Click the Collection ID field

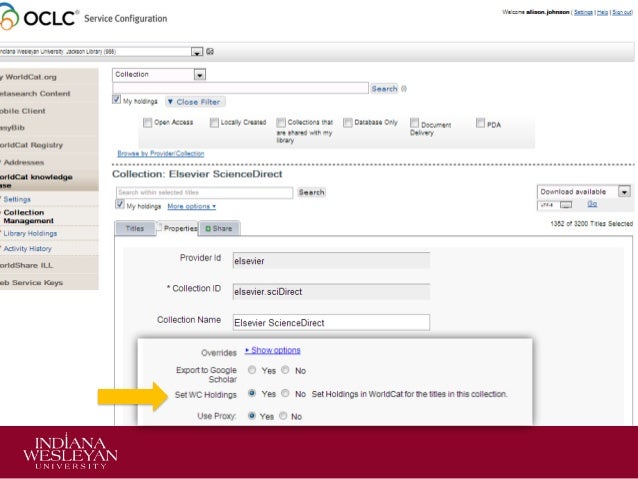[331, 291]
